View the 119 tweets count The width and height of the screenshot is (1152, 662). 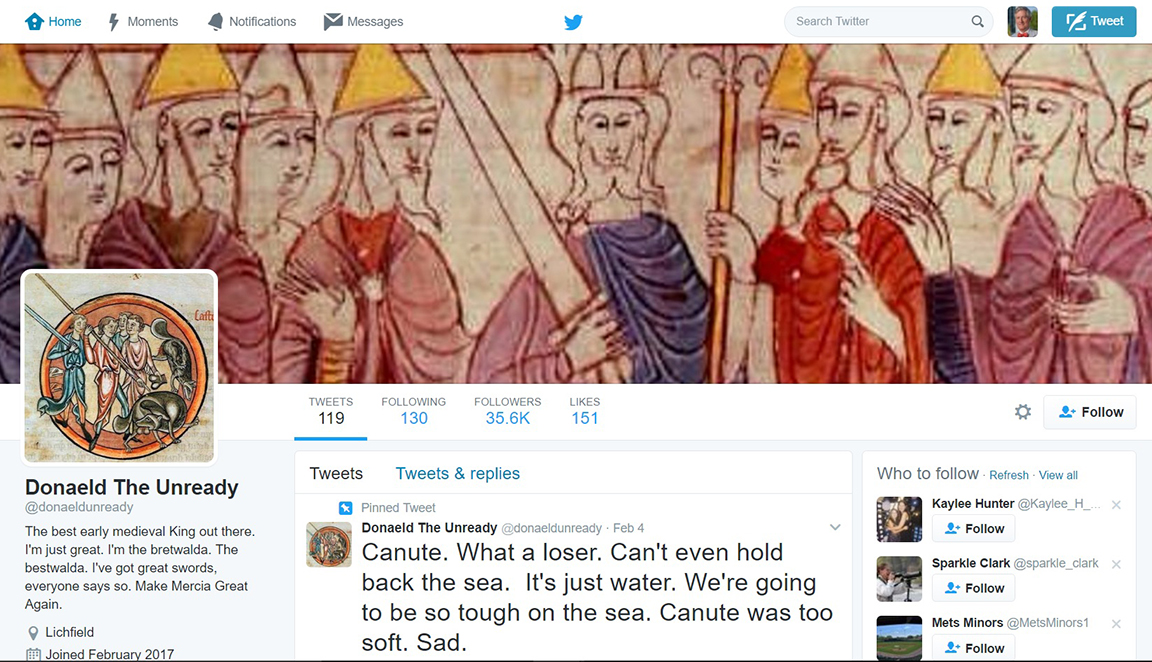(x=331, y=411)
